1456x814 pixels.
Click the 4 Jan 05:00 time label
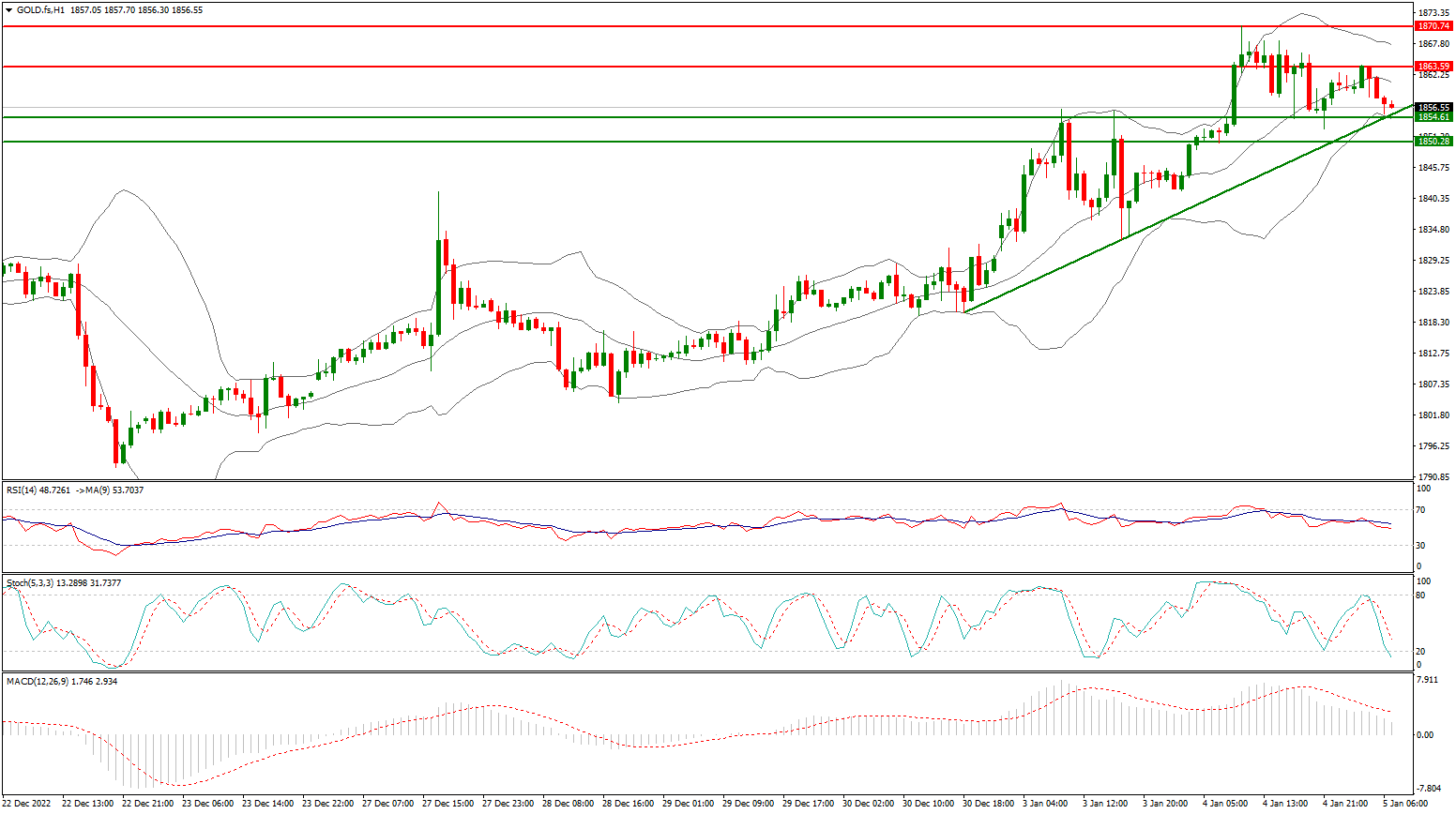pyautogui.click(x=1225, y=804)
